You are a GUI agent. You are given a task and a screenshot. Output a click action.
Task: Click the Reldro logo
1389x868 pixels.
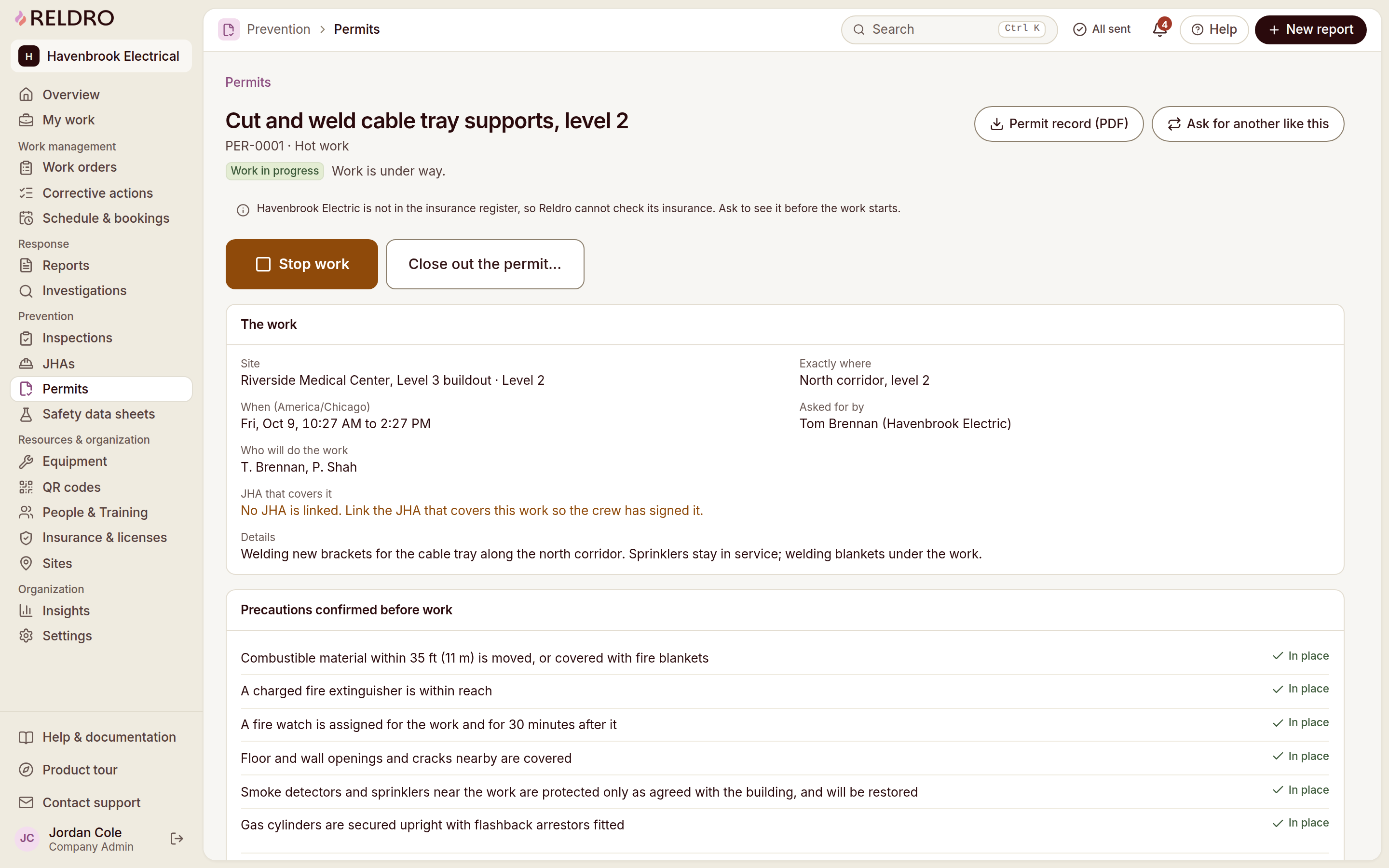(x=64, y=18)
